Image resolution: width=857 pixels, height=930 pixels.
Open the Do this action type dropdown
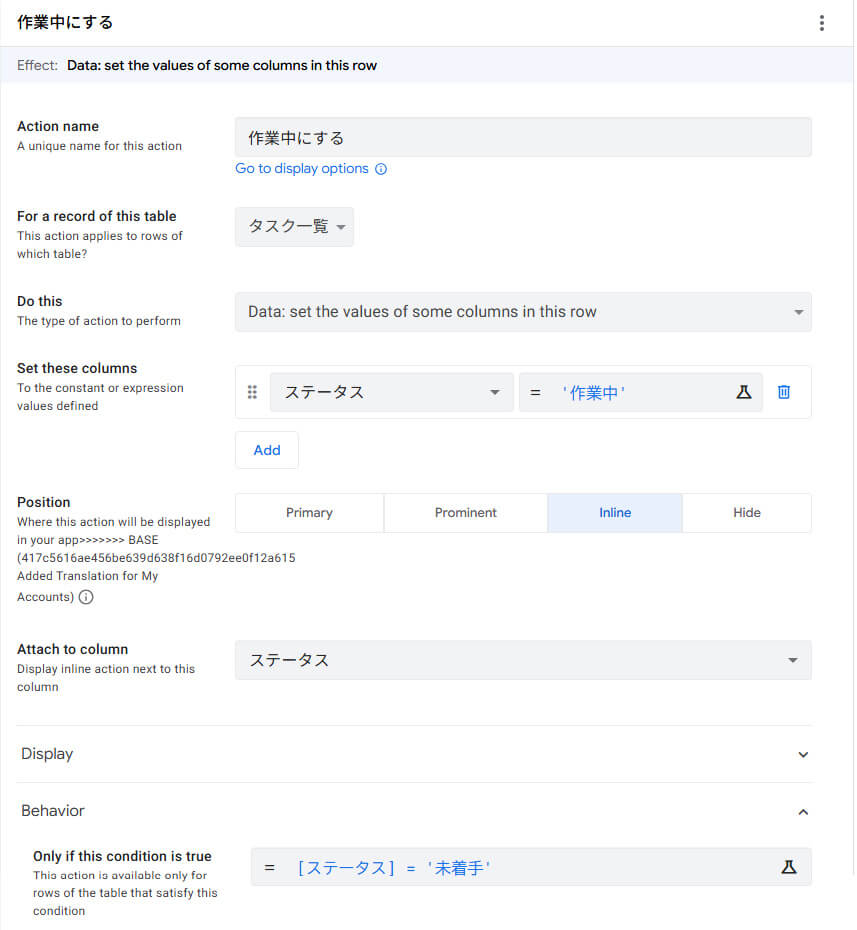pyautogui.click(x=523, y=312)
